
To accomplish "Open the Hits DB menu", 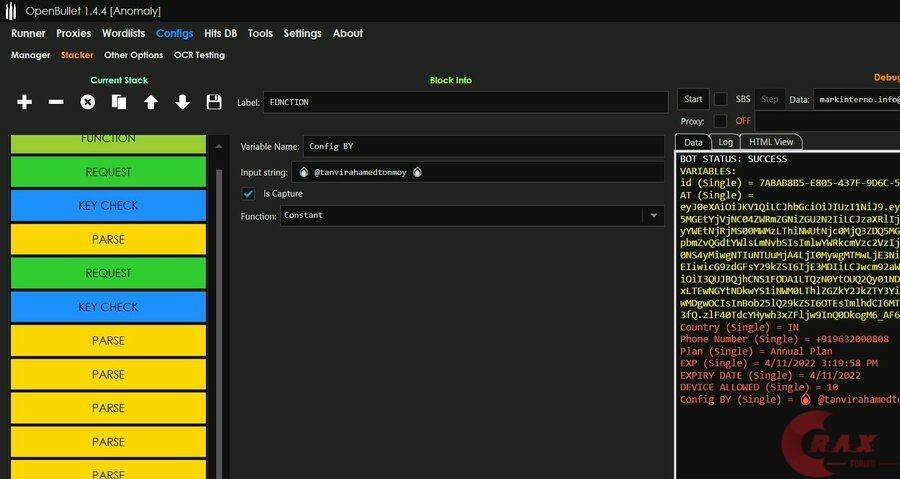I will tap(220, 33).
